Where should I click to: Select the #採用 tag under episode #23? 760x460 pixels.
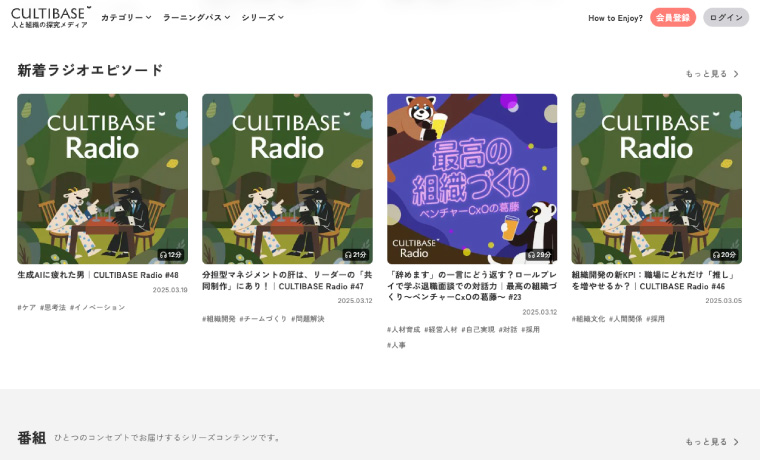click(530, 330)
